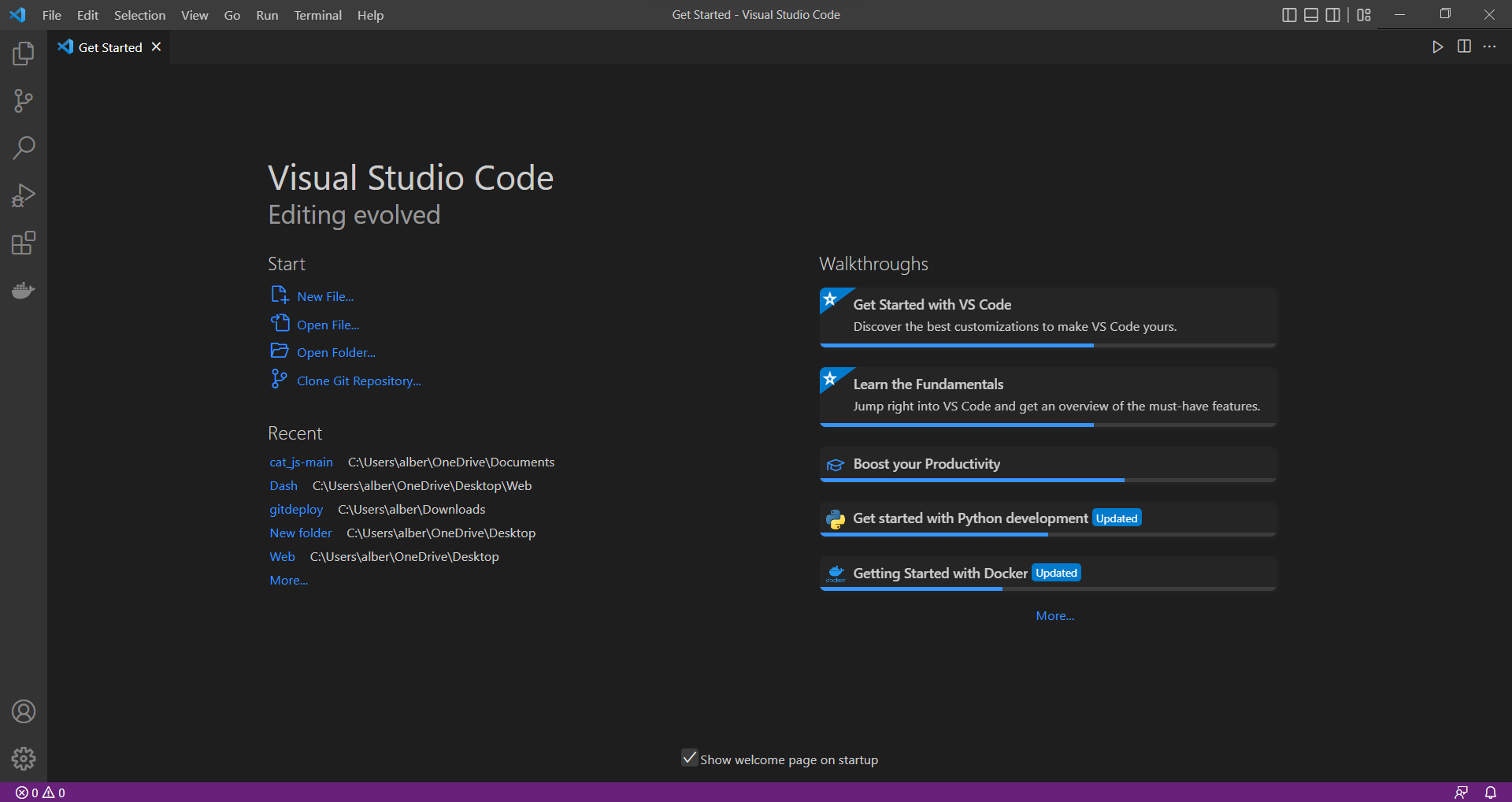Open the Edit menu
The height and width of the screenshot is (802, 1512).
pos(87,15)
